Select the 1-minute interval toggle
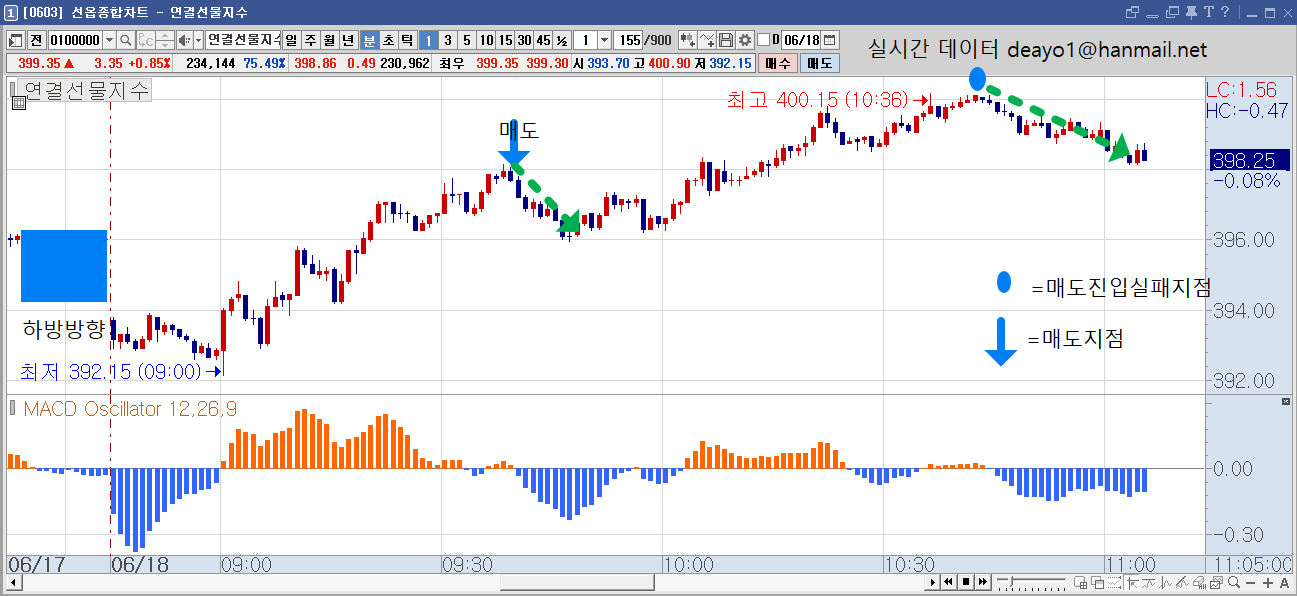The image size is (1297, 596). (428, 40)
